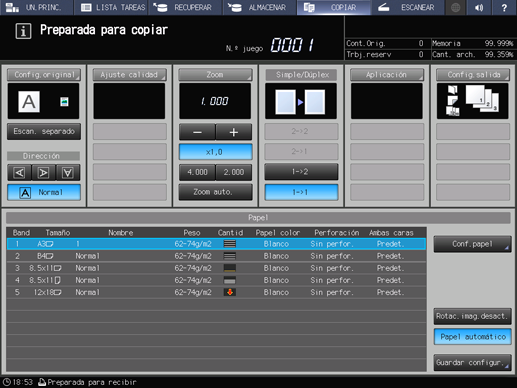Select left-facing original direction icon
Screen dimensions: 517x388
coord(19,173)
